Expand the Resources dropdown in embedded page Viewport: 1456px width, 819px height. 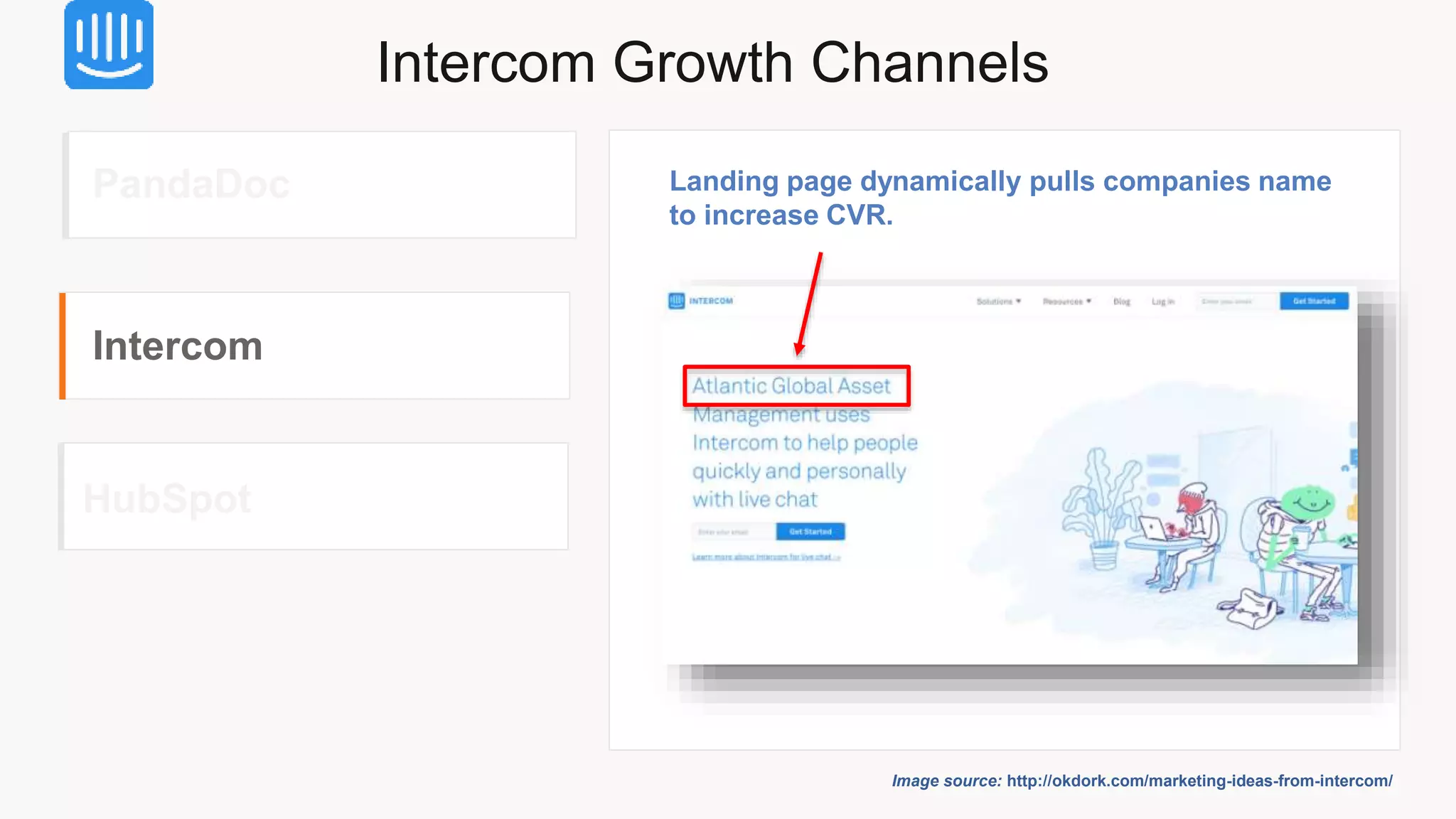pyautogui.click(x=1067, y=301)
